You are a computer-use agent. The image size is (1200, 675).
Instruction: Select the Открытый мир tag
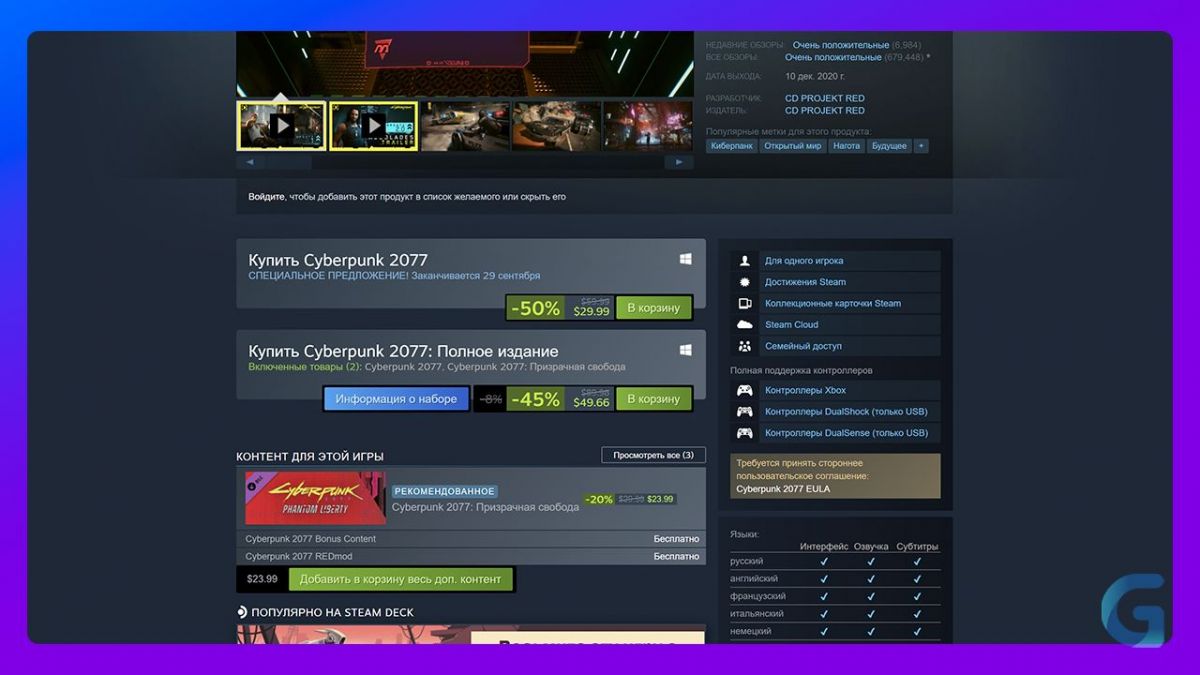[793, 146]
